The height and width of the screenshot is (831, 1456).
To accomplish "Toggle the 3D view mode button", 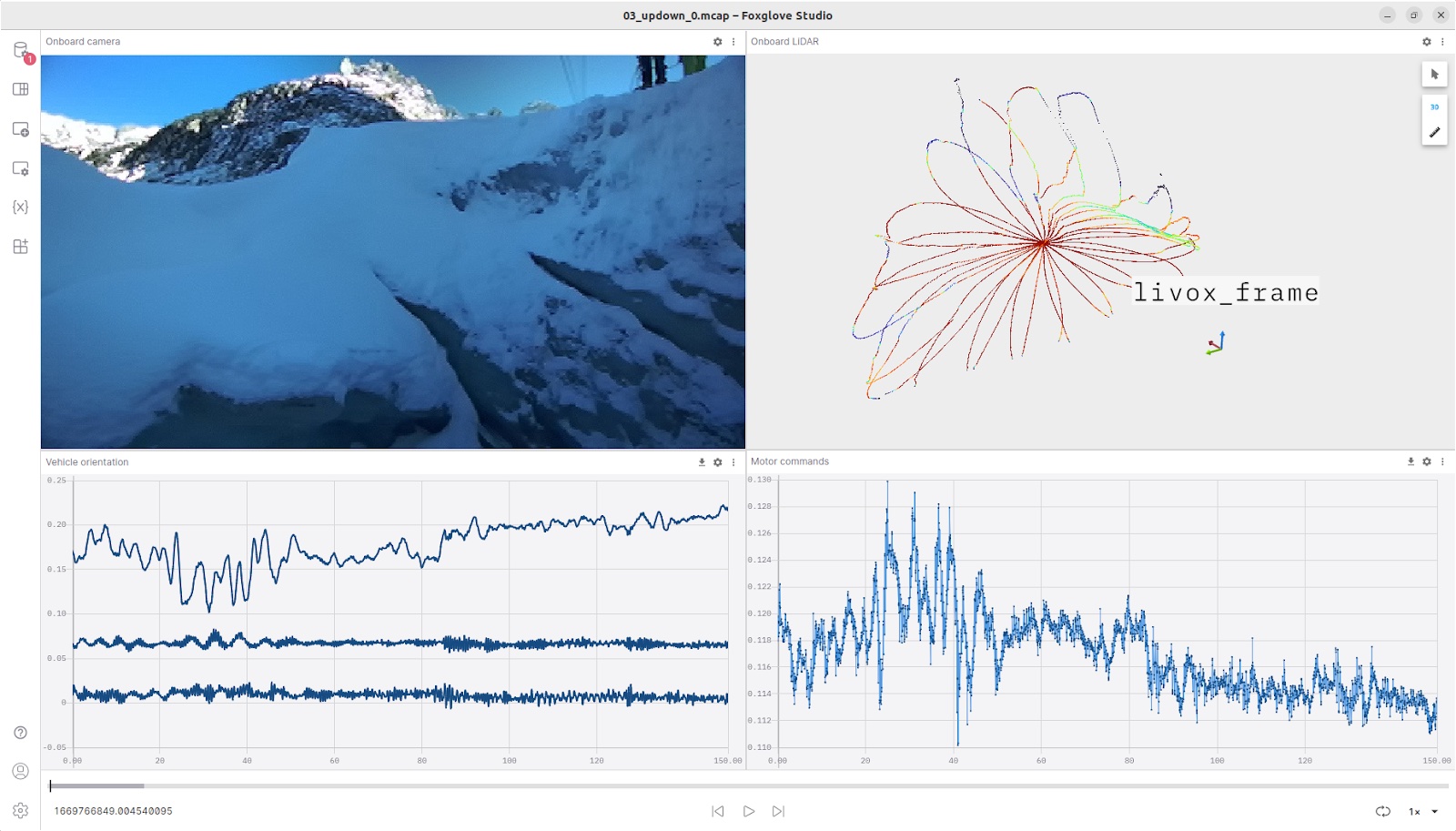I will [1434, 107].
